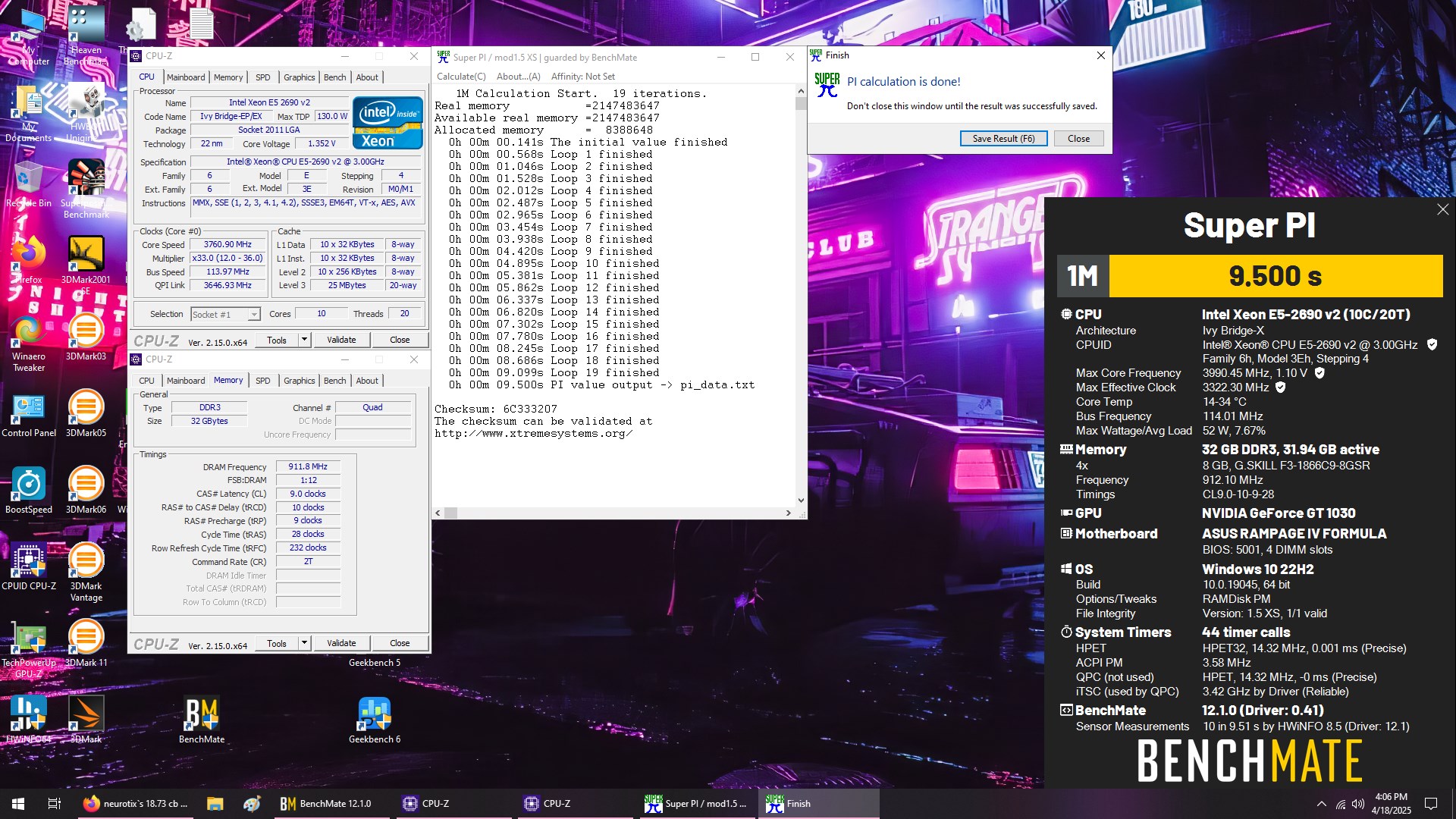Click Validate in lower CPU-Z window
The height and width of the screenshot is (819, 1456).
(x=341, y=643)
